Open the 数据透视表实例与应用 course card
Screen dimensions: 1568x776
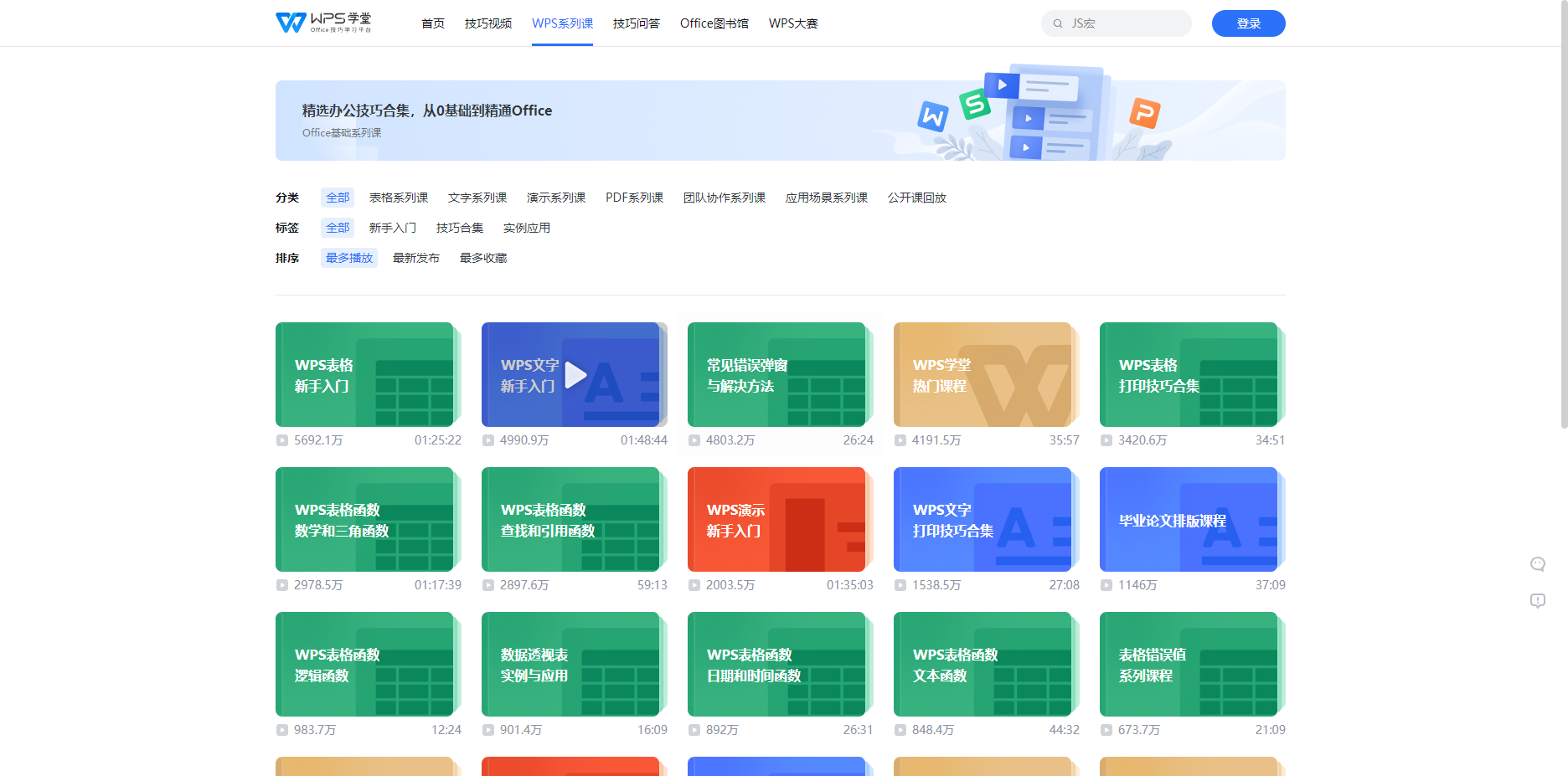pyautogui.click(x=575, y=665)
